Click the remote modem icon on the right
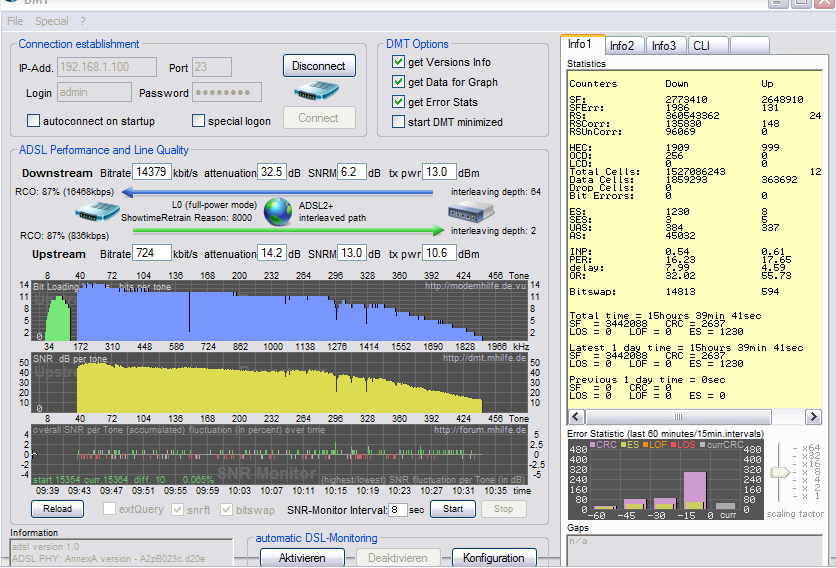This screenshot has width=836, height=568. [x=470, y=211]
